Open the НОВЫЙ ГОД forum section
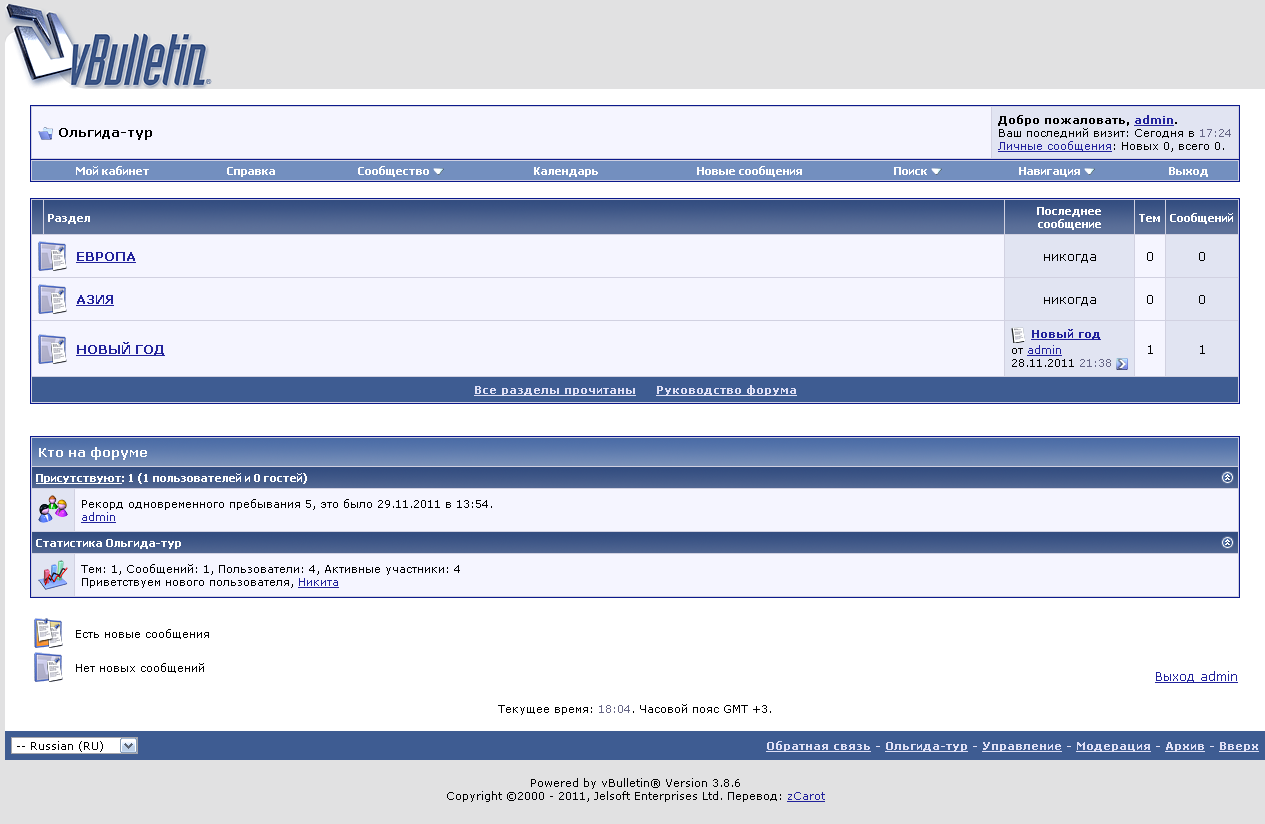The image size is (1265, 824). click(x=120, y=349)
